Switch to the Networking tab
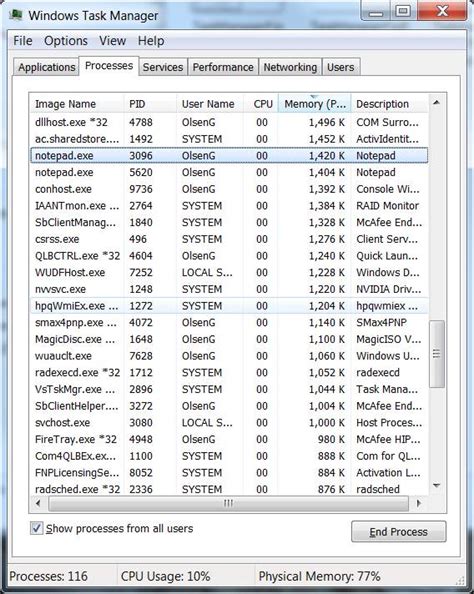This screenshot has width=474, height=594. pyautogui.click(x=290, y=67)
